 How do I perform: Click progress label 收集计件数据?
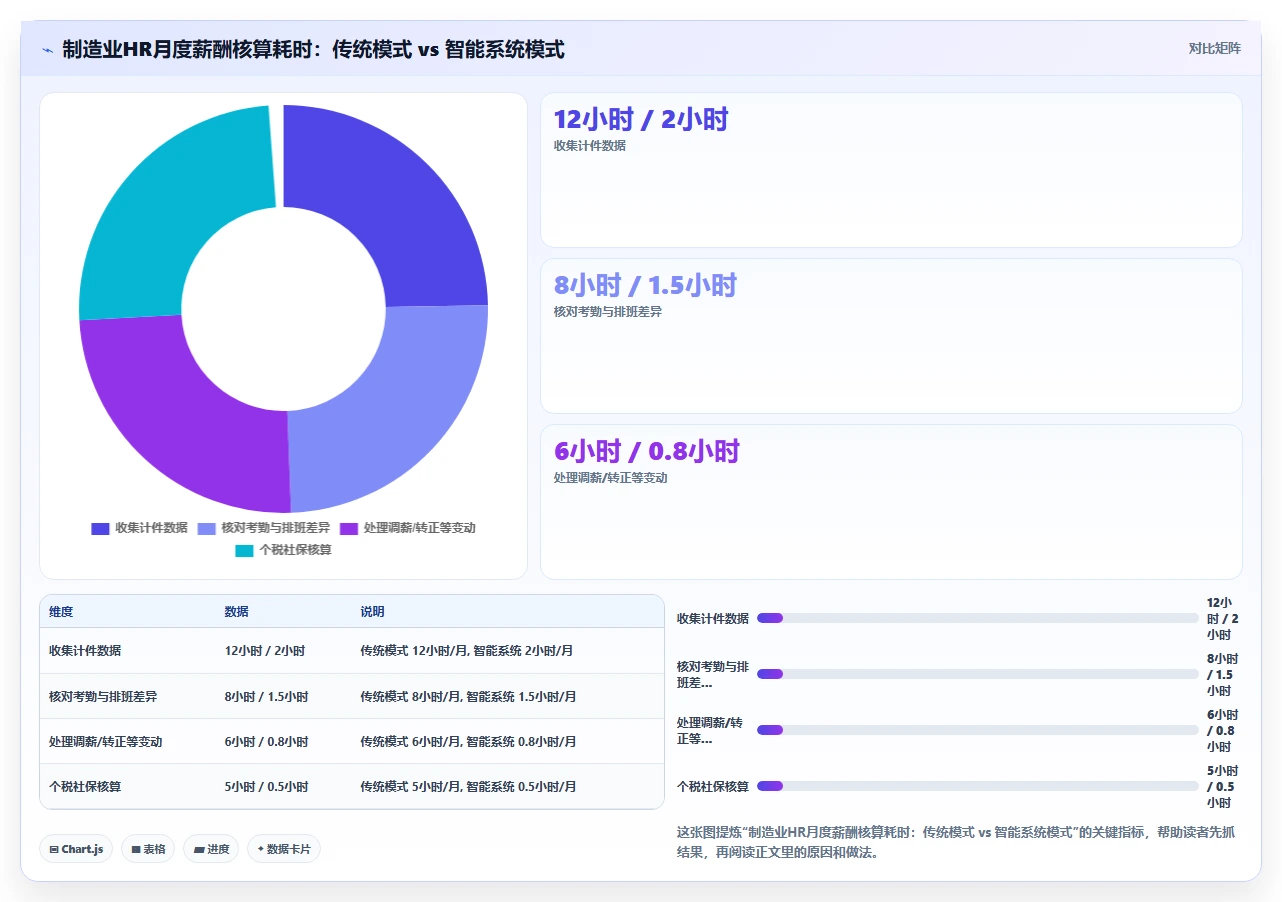point(713,619)
